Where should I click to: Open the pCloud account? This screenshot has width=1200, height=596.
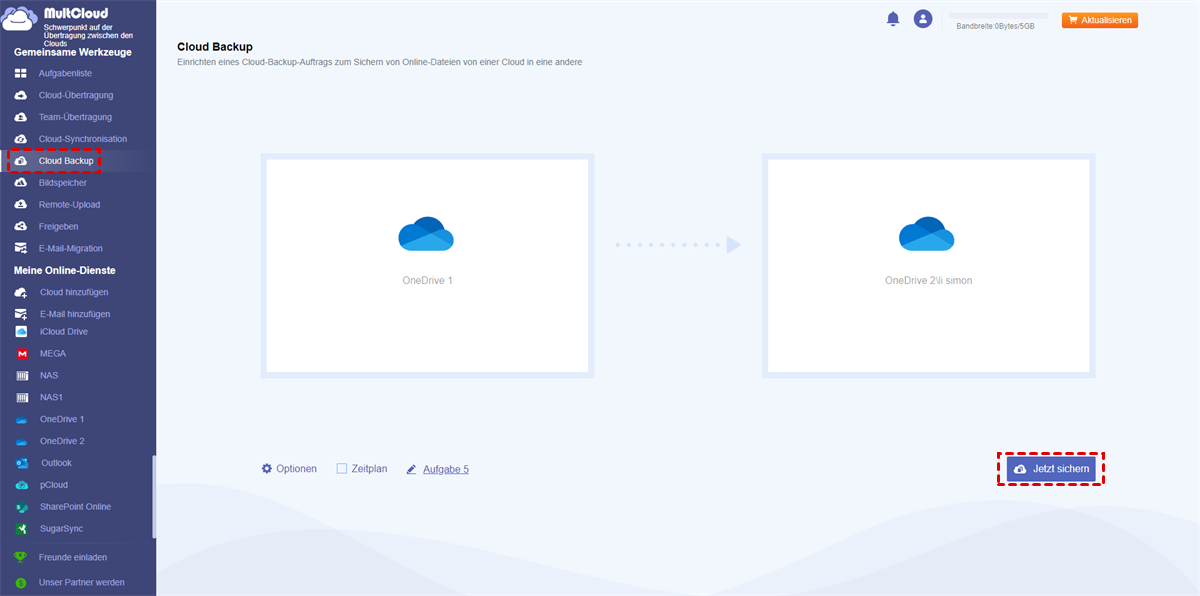coord(54,485)
